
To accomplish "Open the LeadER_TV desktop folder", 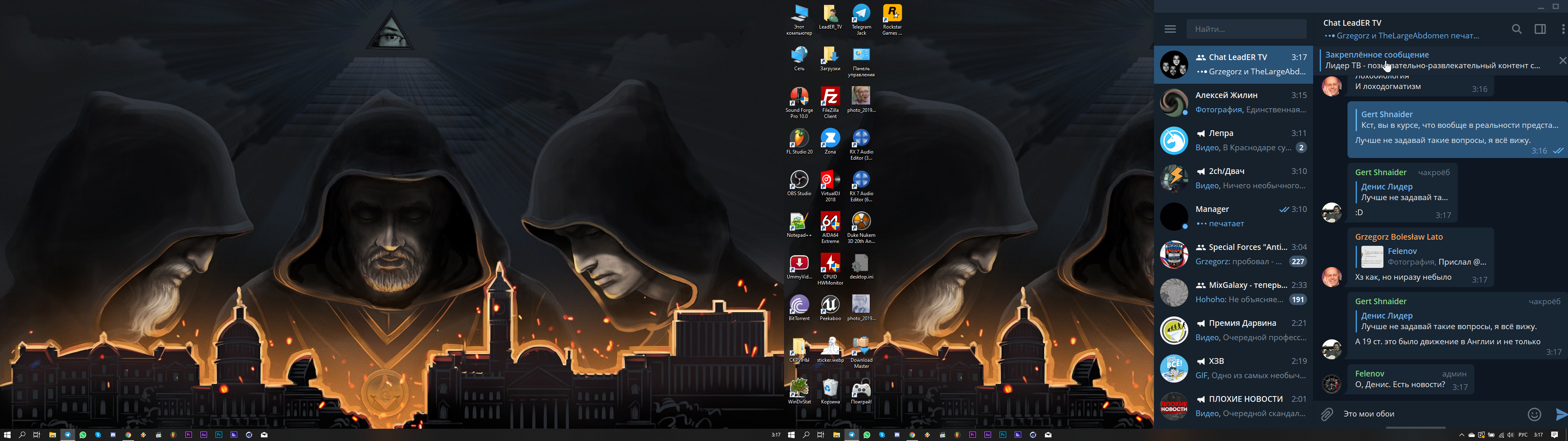I will [x=830, y=17].
